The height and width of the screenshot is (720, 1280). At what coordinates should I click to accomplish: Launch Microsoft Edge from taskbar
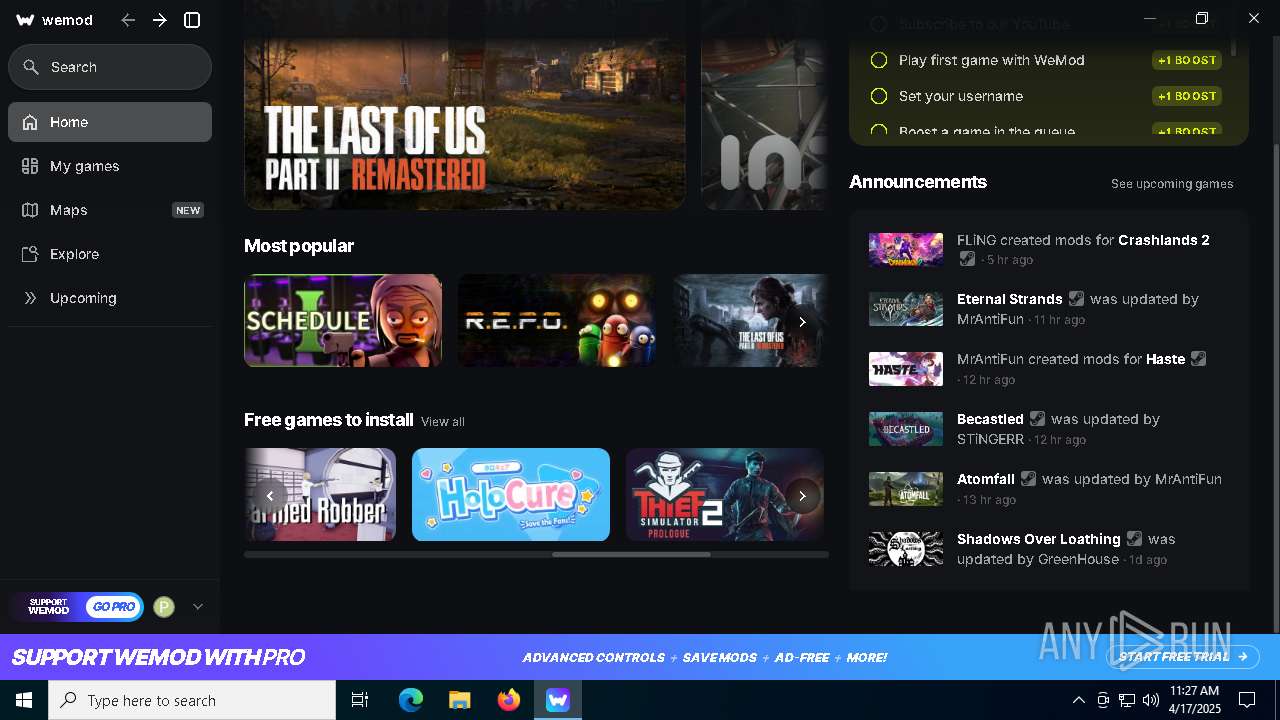(x=411, y=700)
